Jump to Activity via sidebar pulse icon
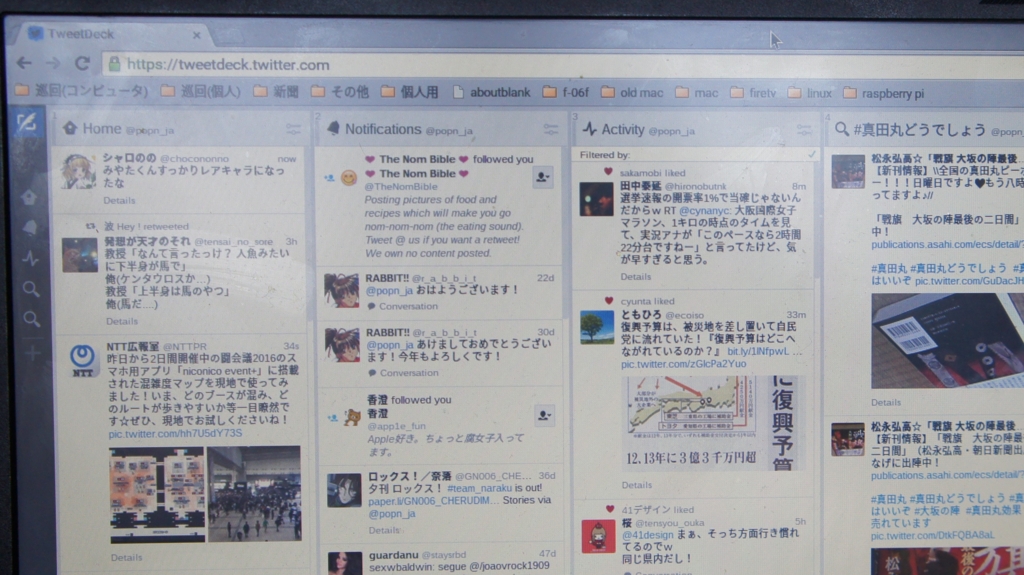This screenshot has width=1024, height=575. tap(30, 259)
